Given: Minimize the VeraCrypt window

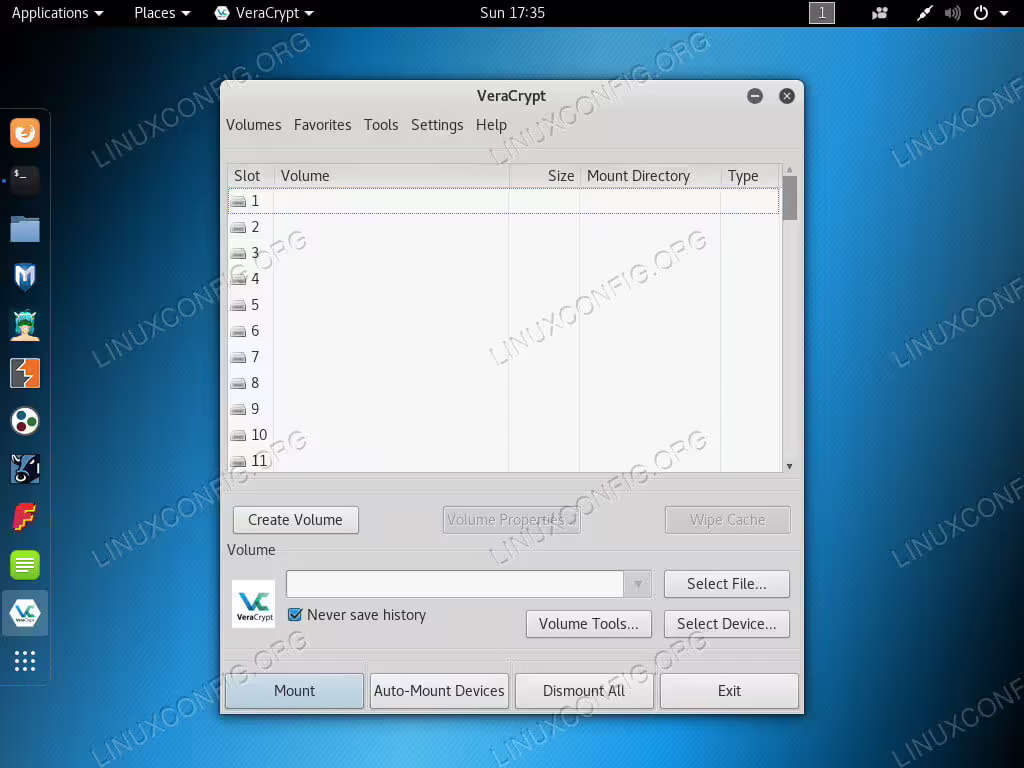Looking at the screenshot, I should 755,96.
